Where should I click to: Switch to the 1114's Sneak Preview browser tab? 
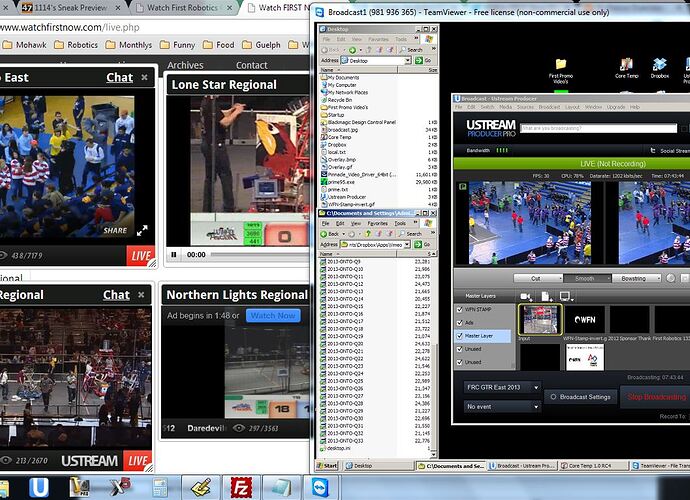[x=70, y=7]
